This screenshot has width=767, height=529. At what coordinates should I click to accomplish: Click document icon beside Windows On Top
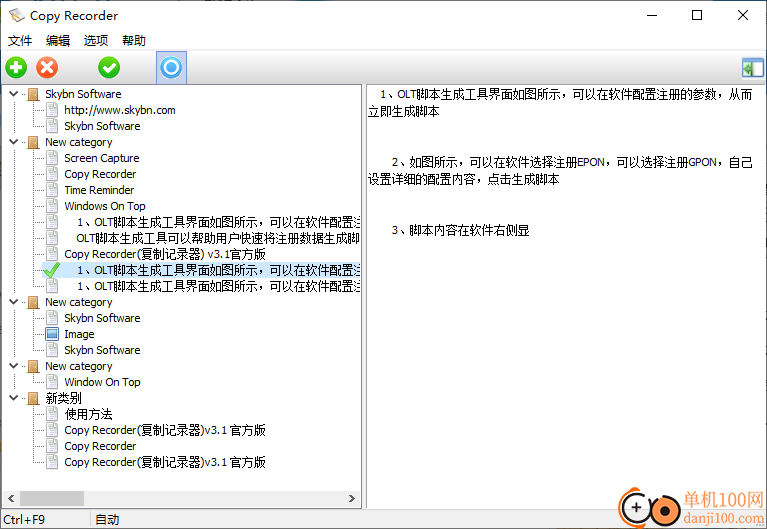coord(52,206)
